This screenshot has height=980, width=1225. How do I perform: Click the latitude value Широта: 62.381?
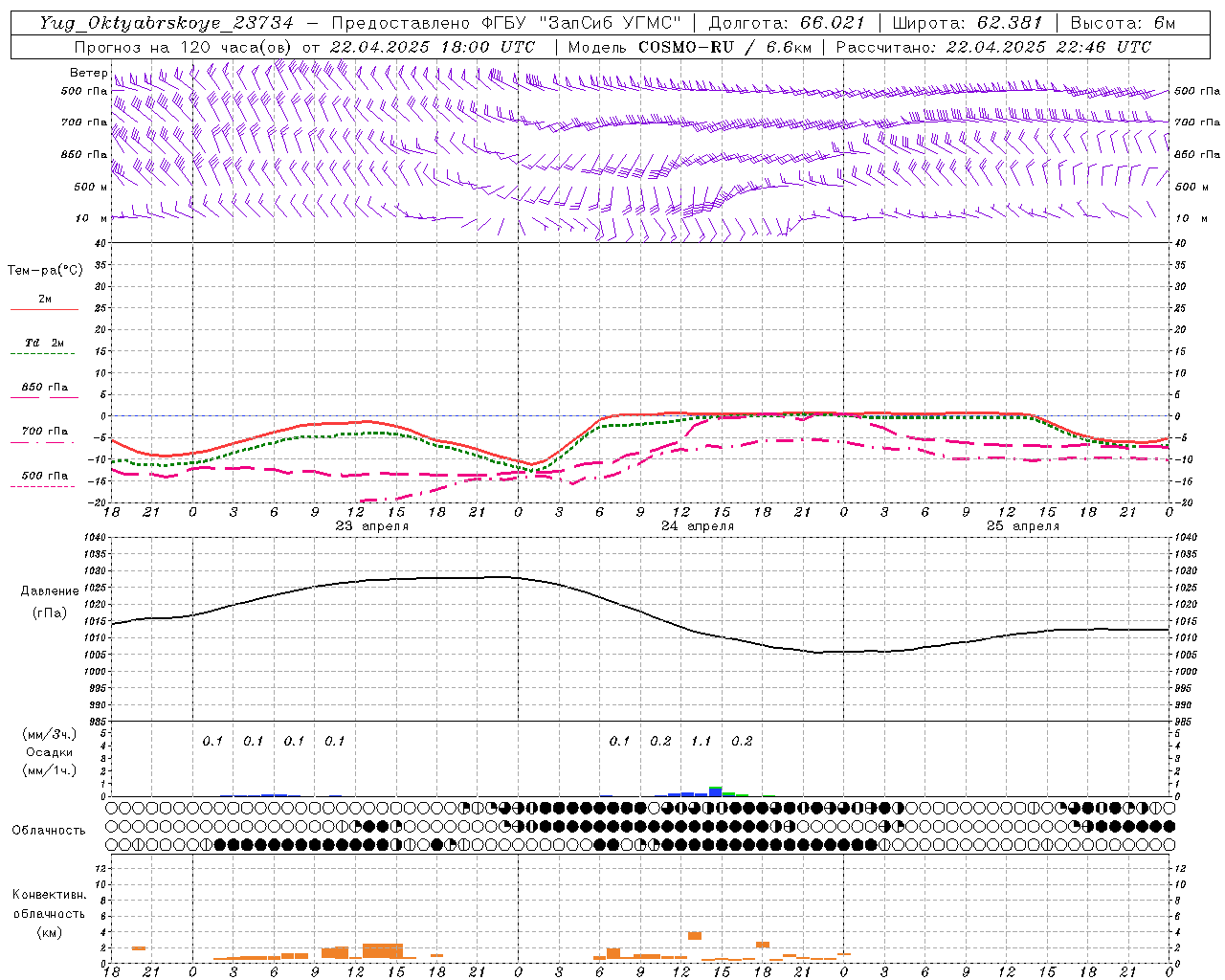(968, 23)
